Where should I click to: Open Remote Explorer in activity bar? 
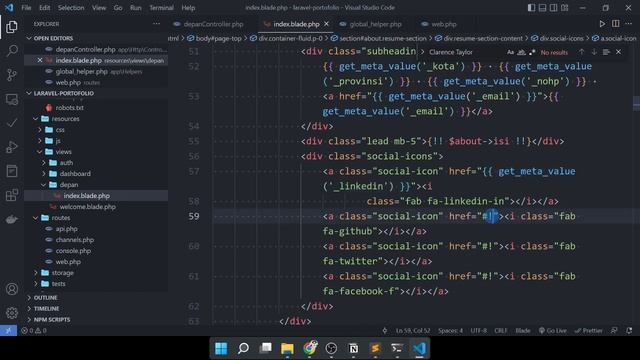12,99
